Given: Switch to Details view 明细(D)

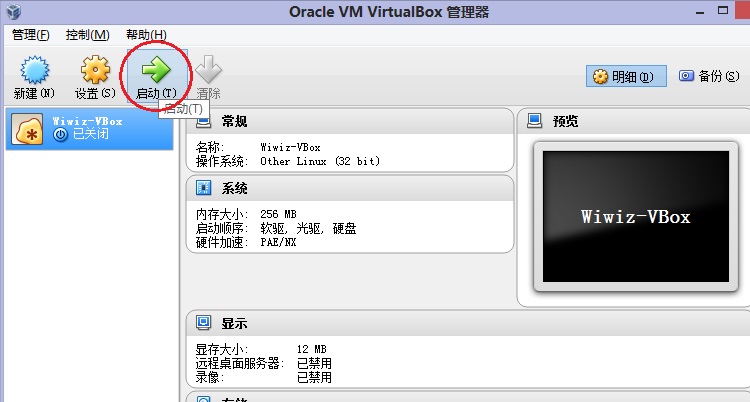Looking at the screenshot, I should [626, 76].
